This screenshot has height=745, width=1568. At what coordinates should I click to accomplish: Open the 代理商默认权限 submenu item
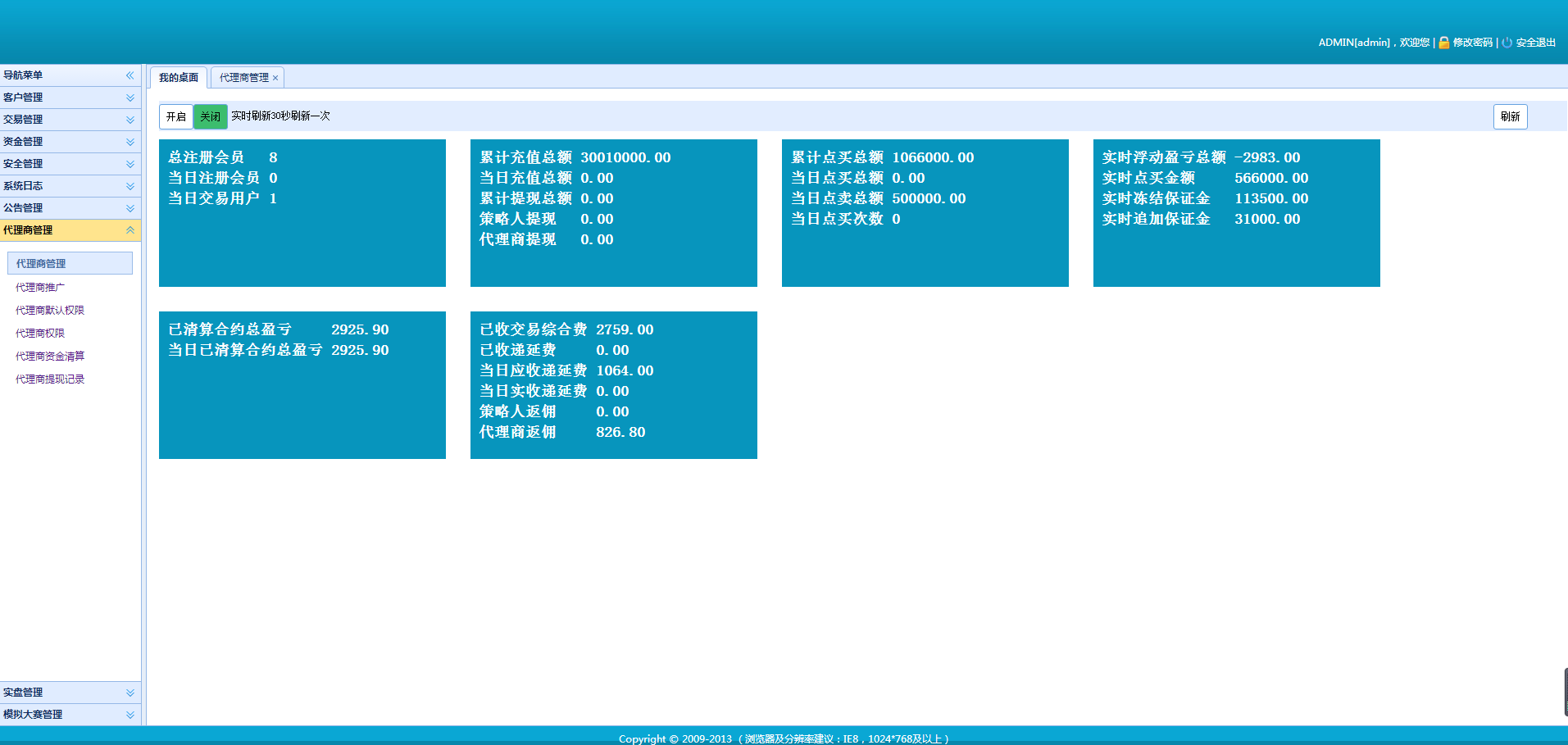tap(50, 311)
